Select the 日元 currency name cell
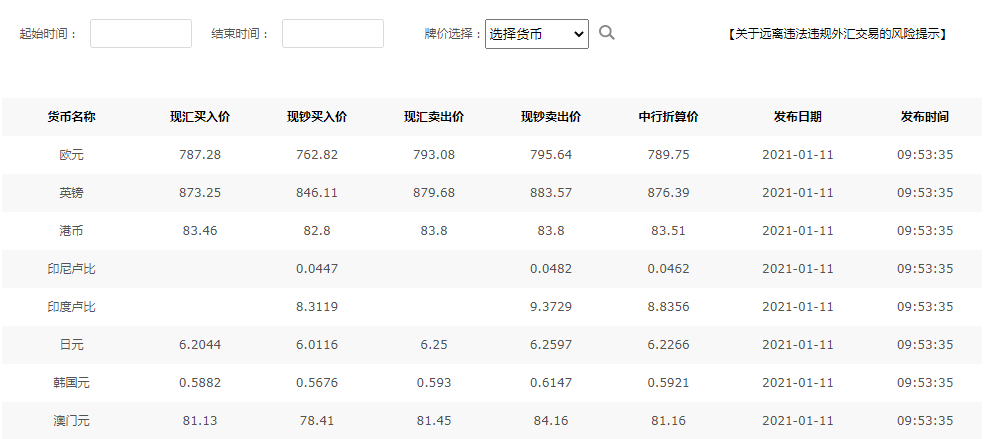Screen dimensions: 997x439 pos(71,345)
